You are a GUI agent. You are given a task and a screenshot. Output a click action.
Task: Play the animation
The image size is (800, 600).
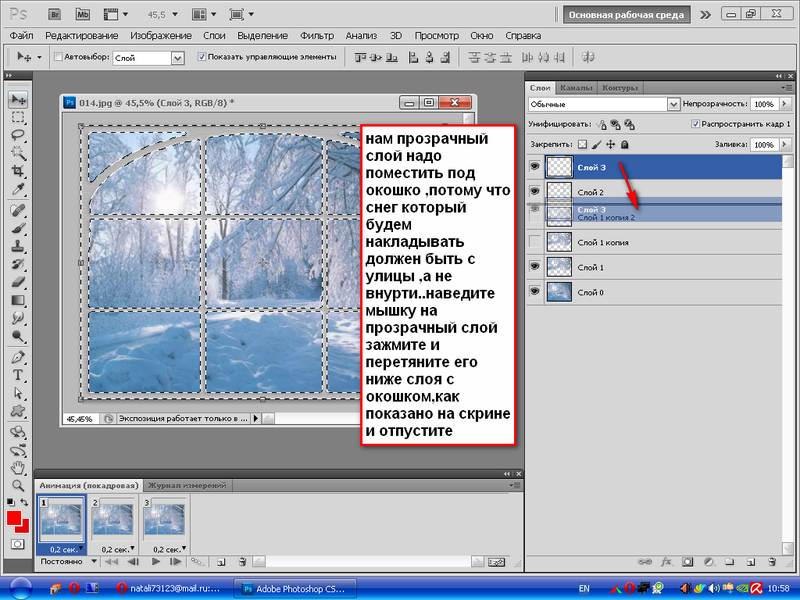(x=156, y=562)
